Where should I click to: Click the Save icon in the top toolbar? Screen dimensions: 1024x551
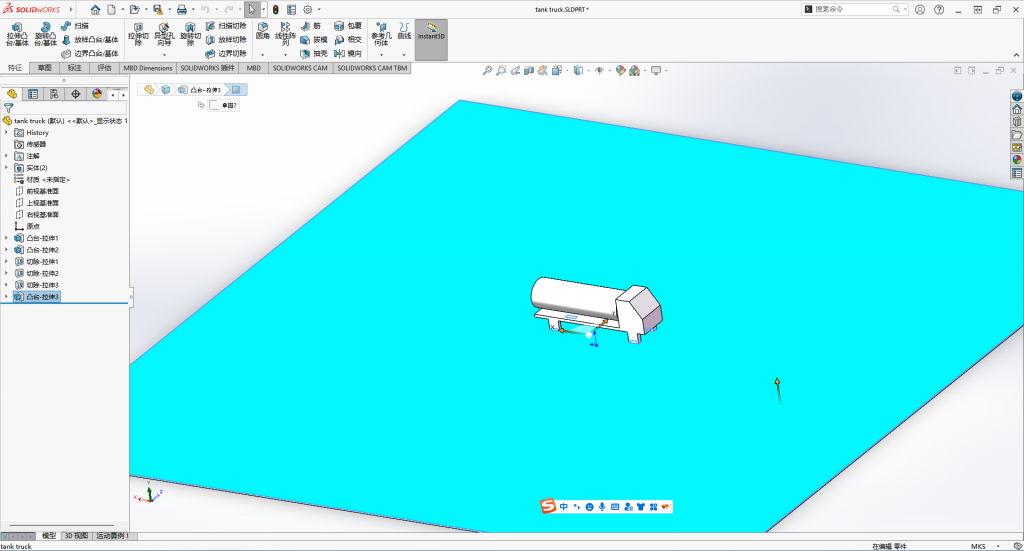tap(157, 9)
